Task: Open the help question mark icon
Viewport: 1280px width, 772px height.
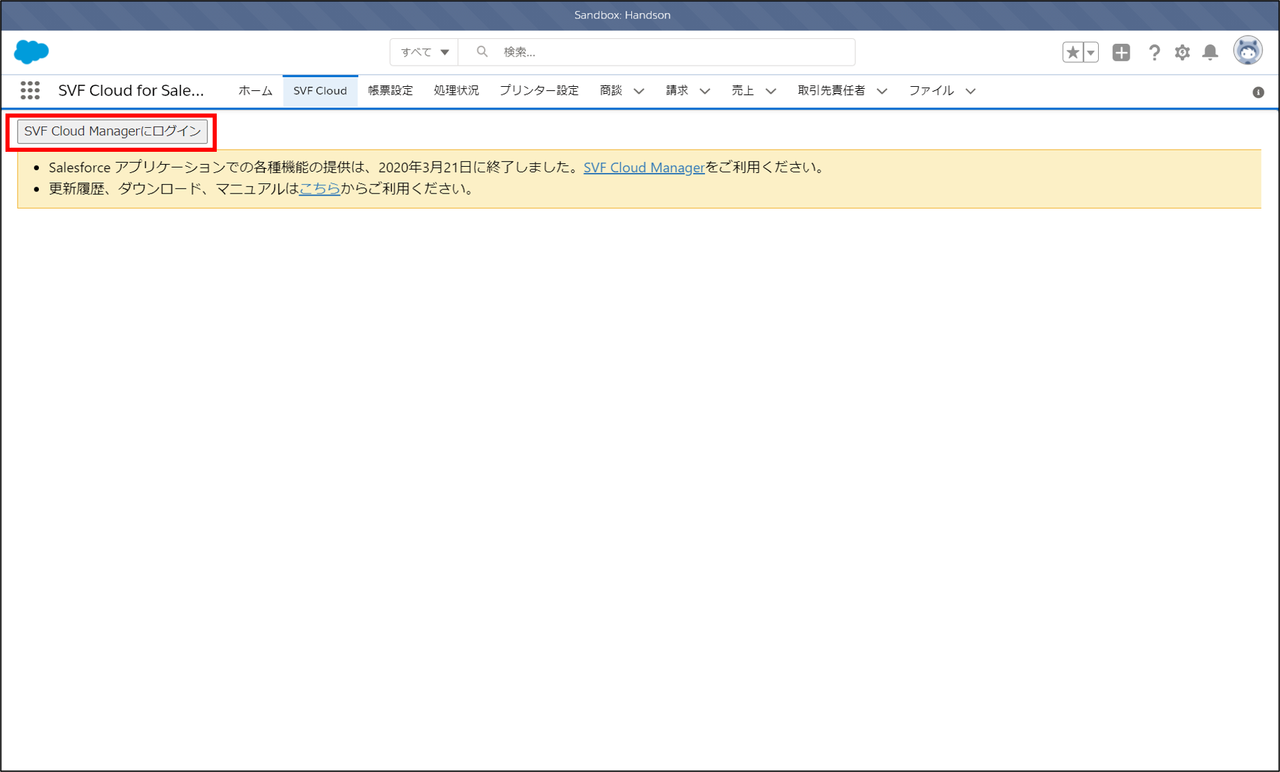Action: coord(1154,52)
